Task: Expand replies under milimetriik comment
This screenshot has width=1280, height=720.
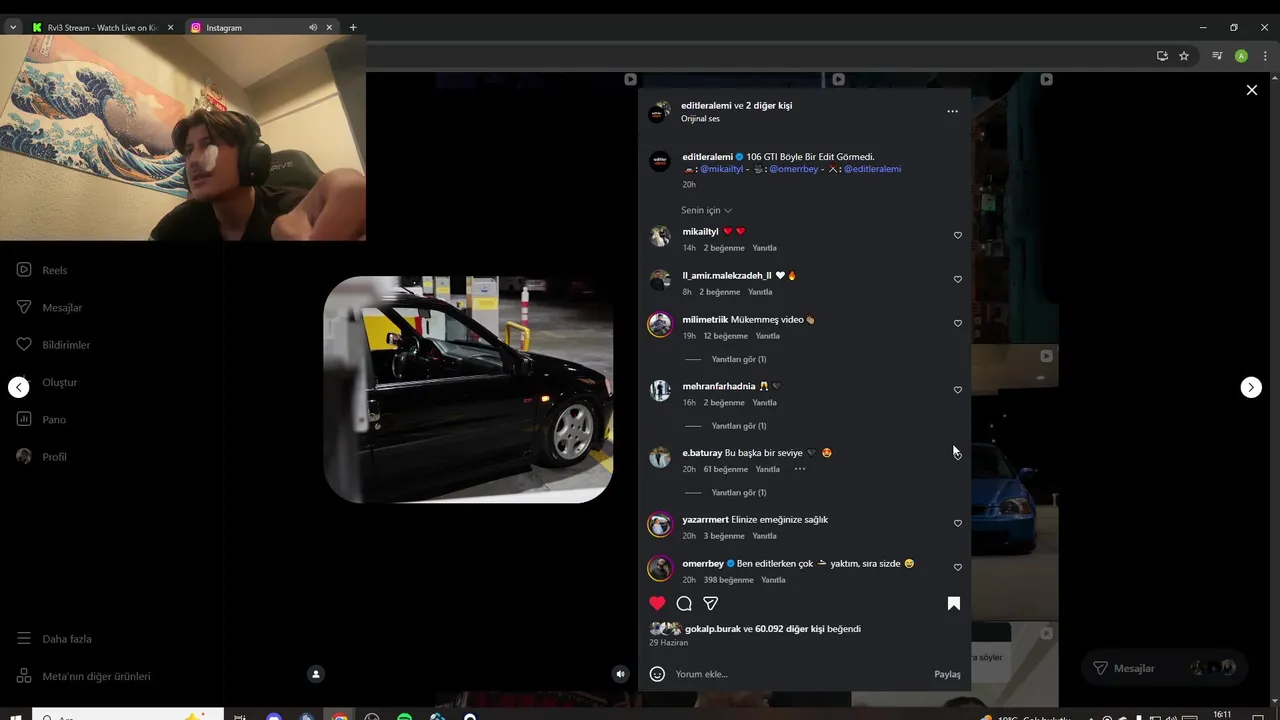Action: click(738, 359)
